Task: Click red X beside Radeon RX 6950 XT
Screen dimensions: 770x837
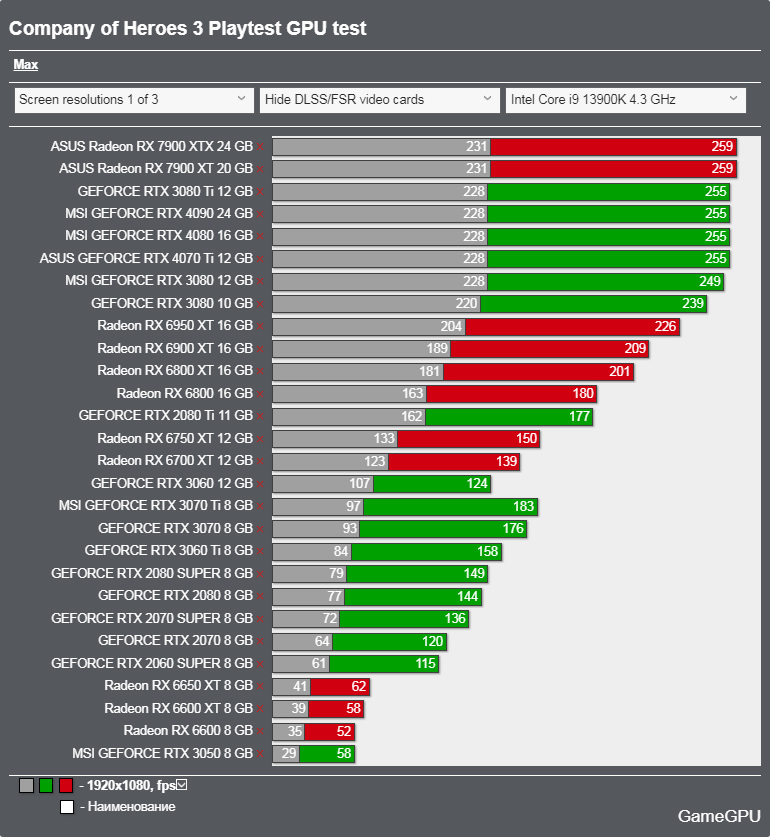Action: pyautogui.click(x=260, y=326)
